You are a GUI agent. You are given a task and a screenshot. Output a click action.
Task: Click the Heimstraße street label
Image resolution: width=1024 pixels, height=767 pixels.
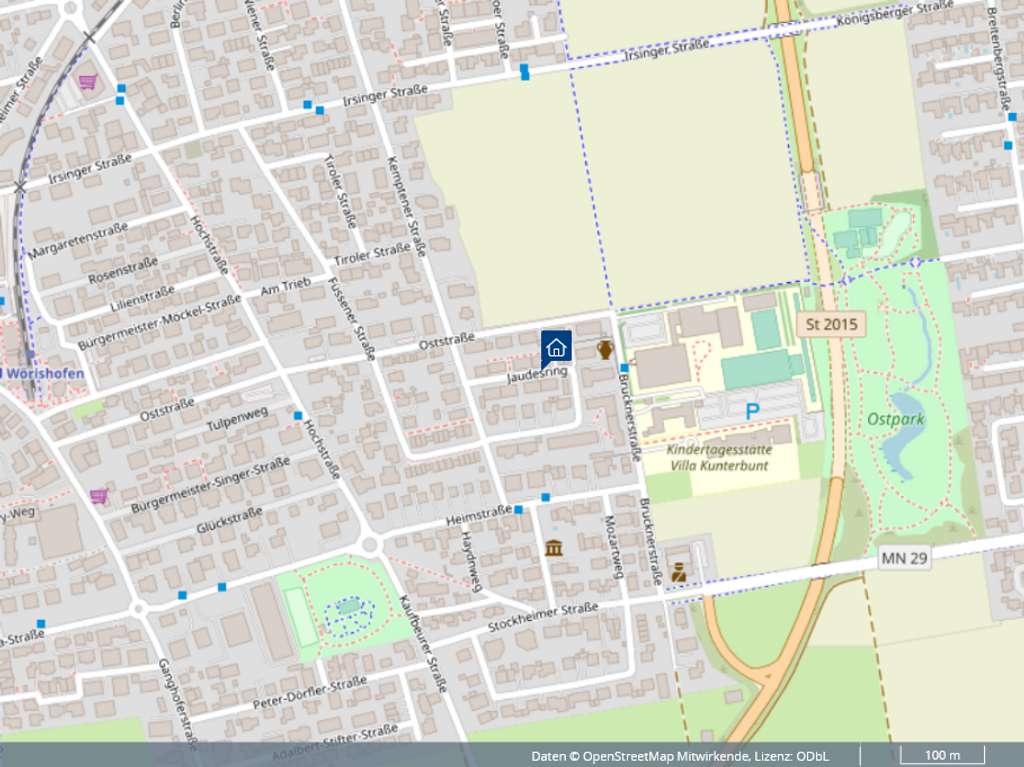coord(479,518)
